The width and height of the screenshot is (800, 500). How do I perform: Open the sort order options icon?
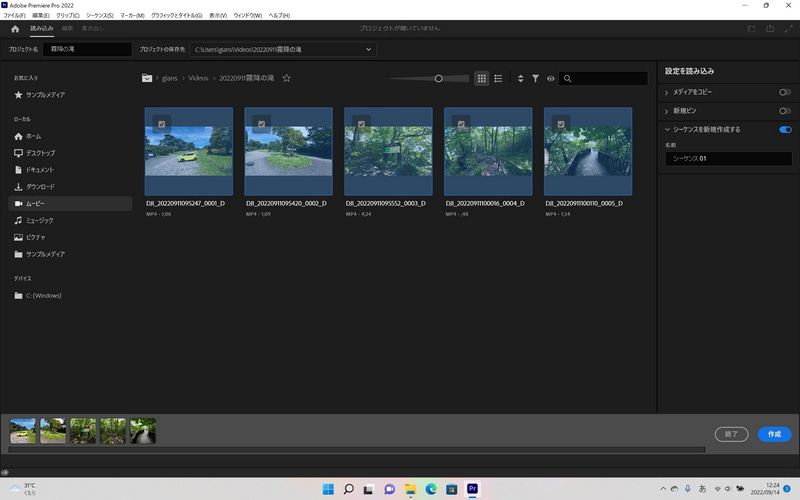[520, 78]
